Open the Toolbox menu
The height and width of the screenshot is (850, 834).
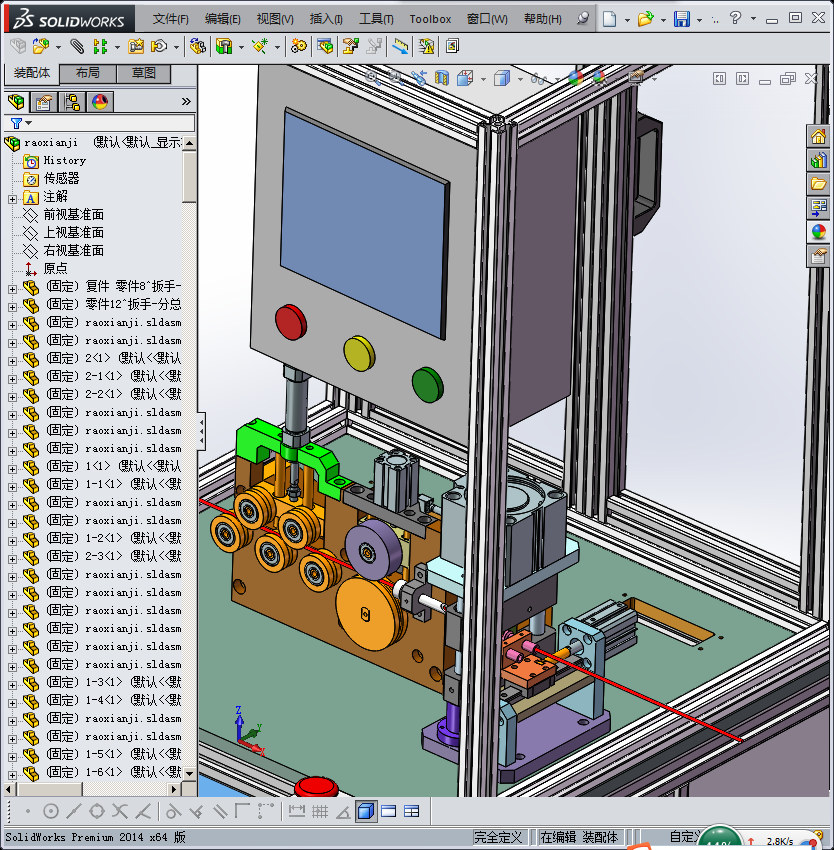tap(430, 19)
